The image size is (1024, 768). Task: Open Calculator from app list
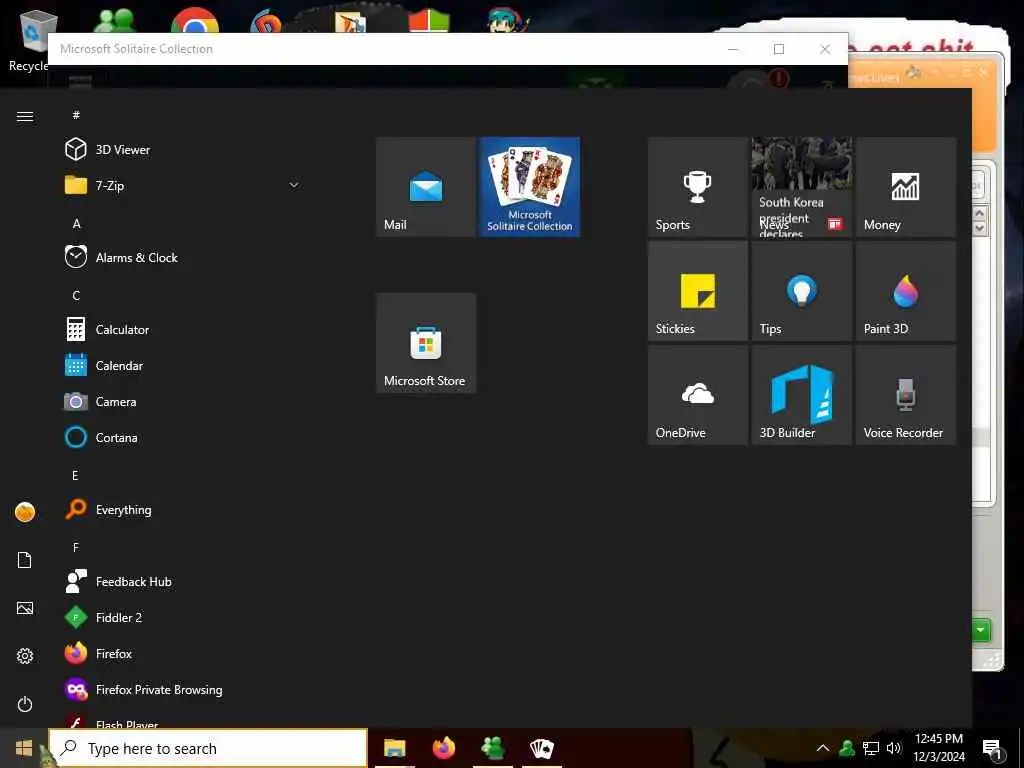point(183,329)
